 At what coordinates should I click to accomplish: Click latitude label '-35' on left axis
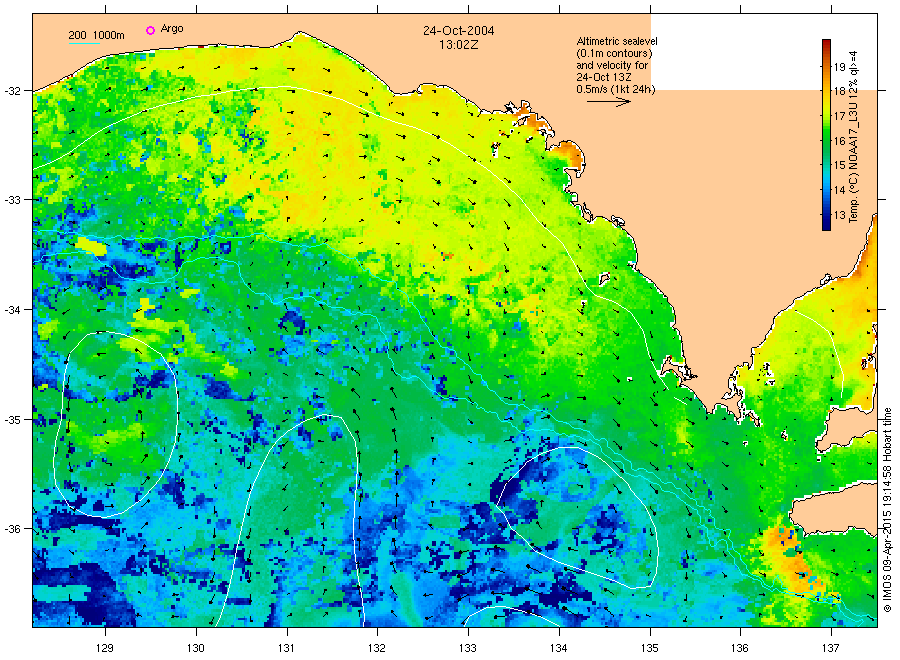(13, 420)
